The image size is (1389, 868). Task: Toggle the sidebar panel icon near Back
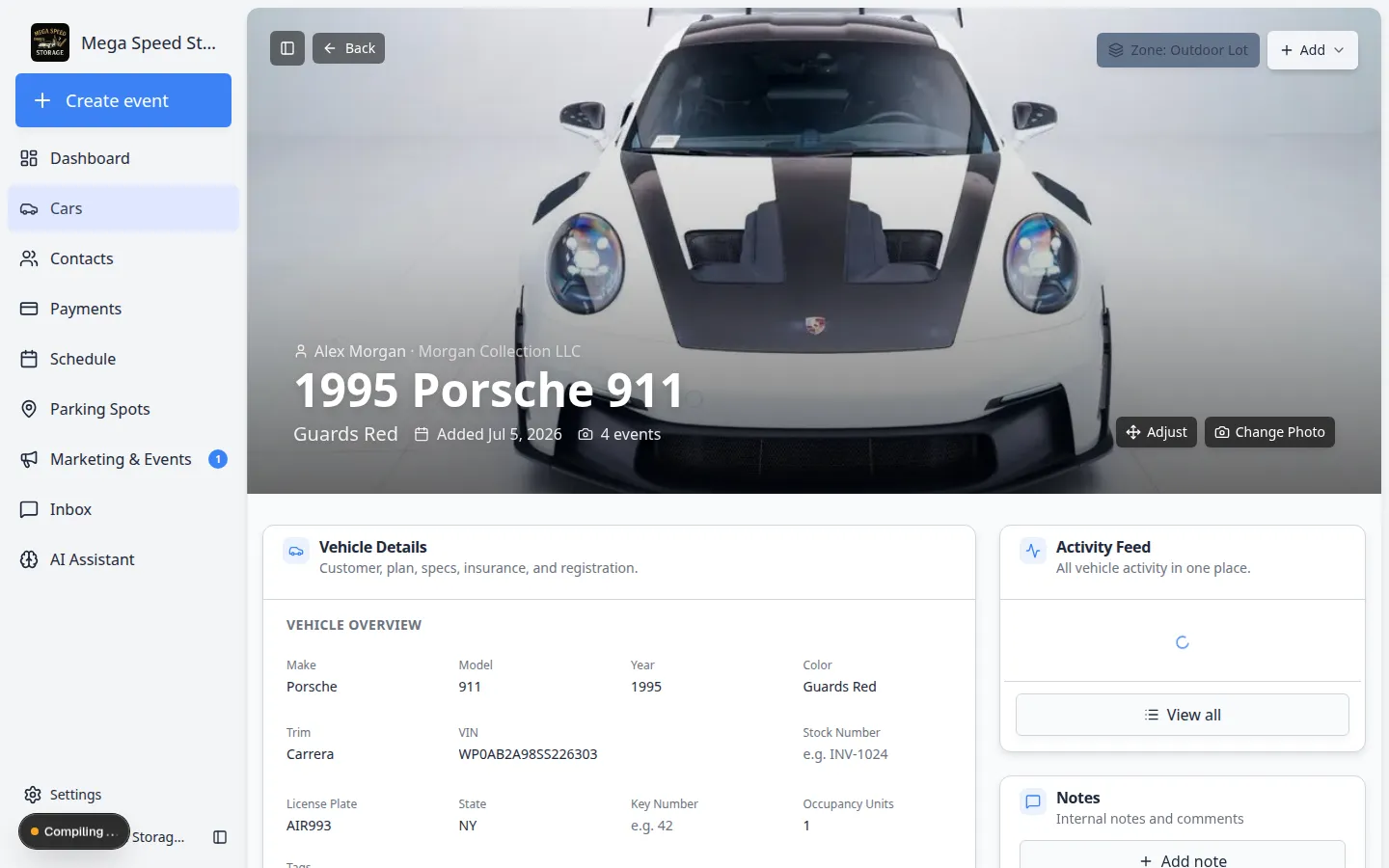(x=287, y=48)
